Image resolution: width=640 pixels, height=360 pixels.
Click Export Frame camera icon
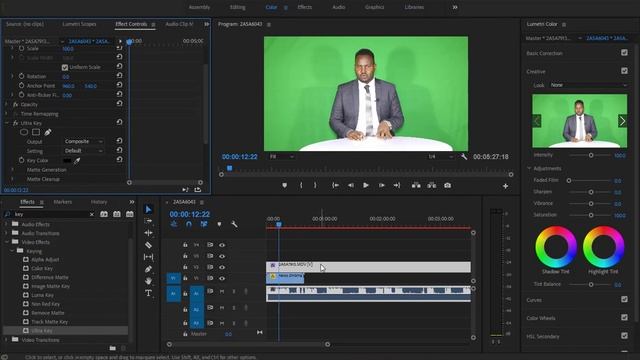tap(448, 185)
